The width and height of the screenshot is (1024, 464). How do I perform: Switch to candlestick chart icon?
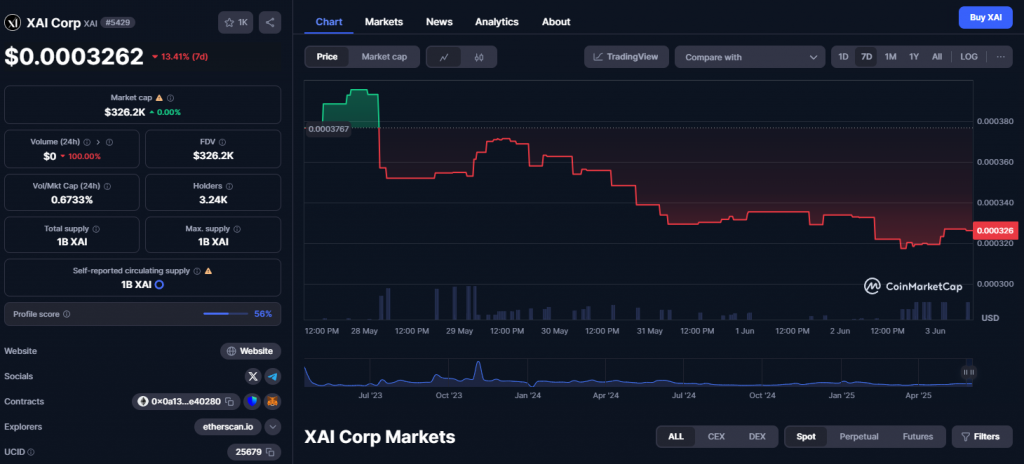pyautogui.click(x=479, y=57)
